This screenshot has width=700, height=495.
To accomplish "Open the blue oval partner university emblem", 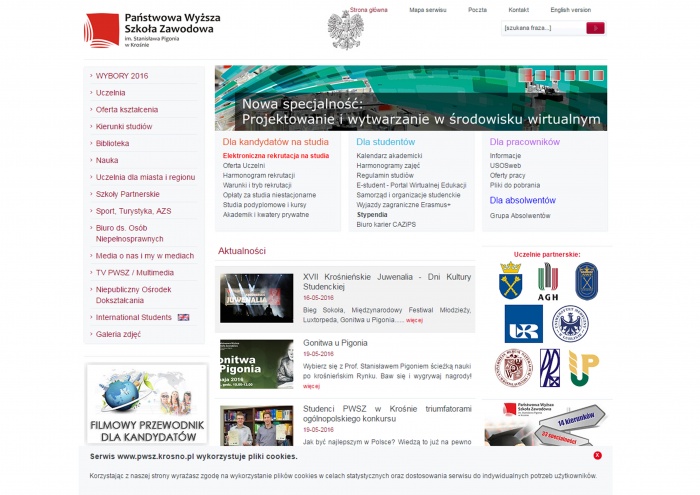I will pyautogui.click(x=586, y=281).
